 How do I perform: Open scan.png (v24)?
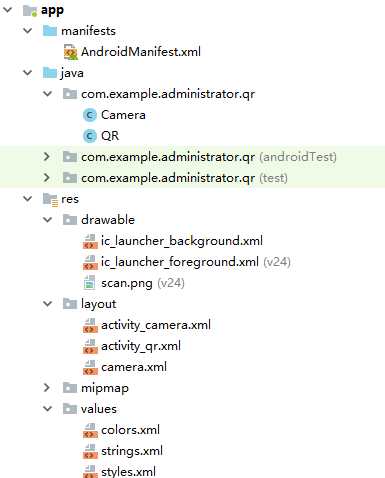(143, 283)
